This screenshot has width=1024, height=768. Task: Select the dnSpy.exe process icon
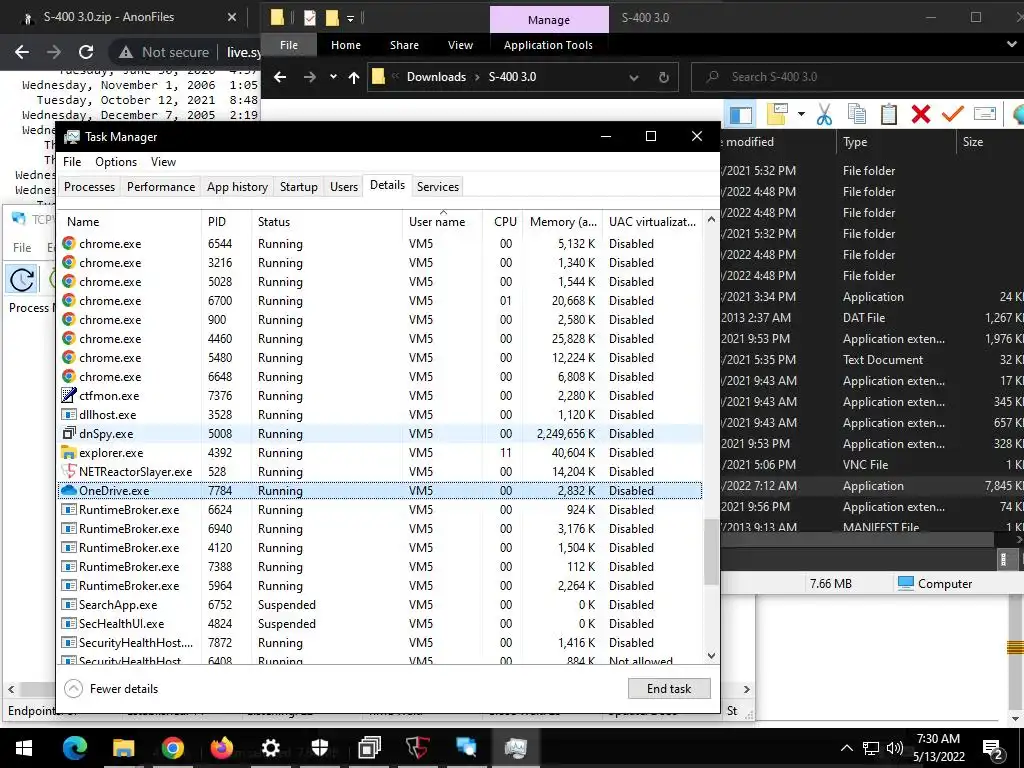pyautogui.click(x=69, y=434)
